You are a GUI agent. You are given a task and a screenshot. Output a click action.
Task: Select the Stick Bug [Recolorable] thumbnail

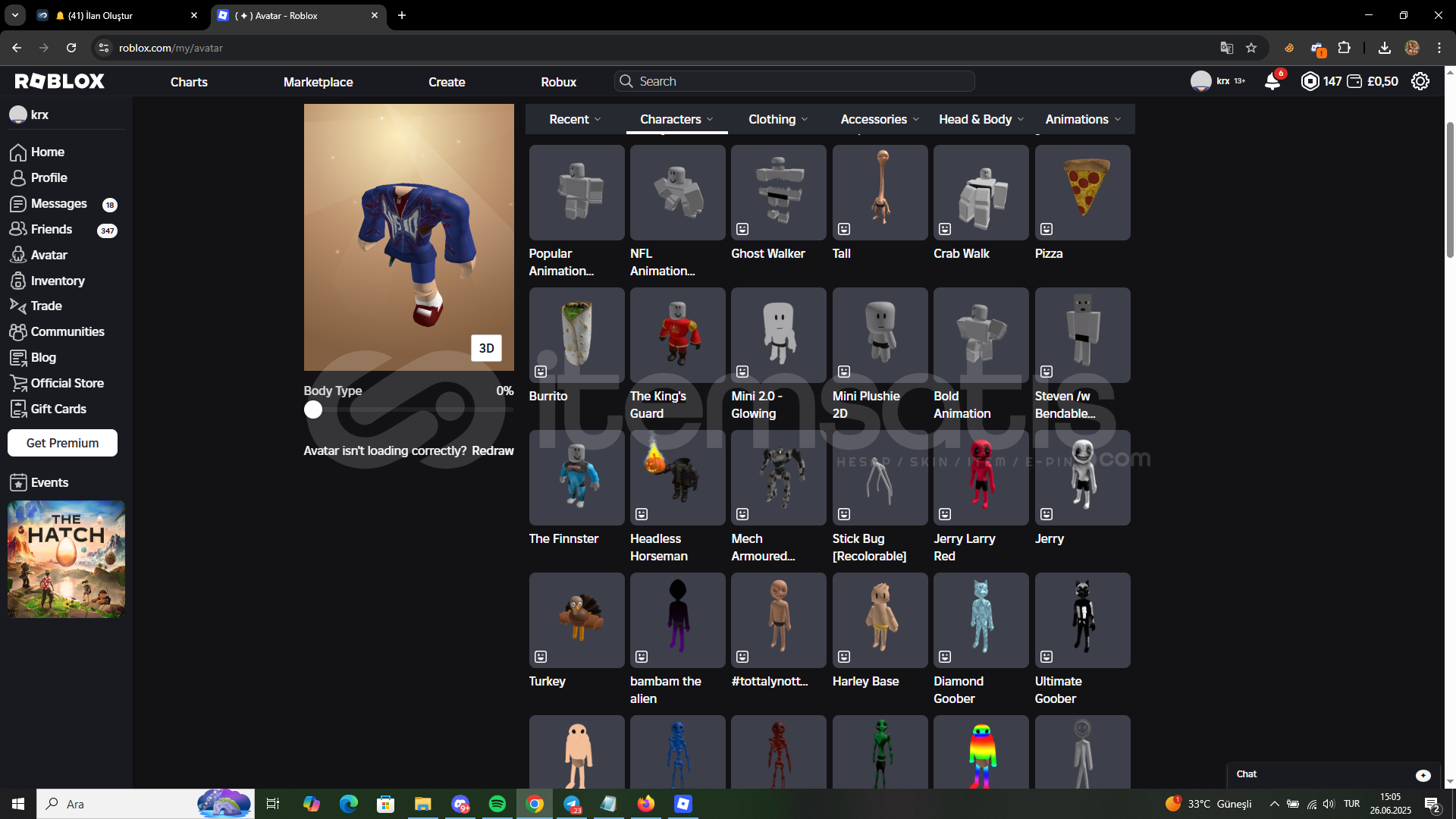coord(880,478)
